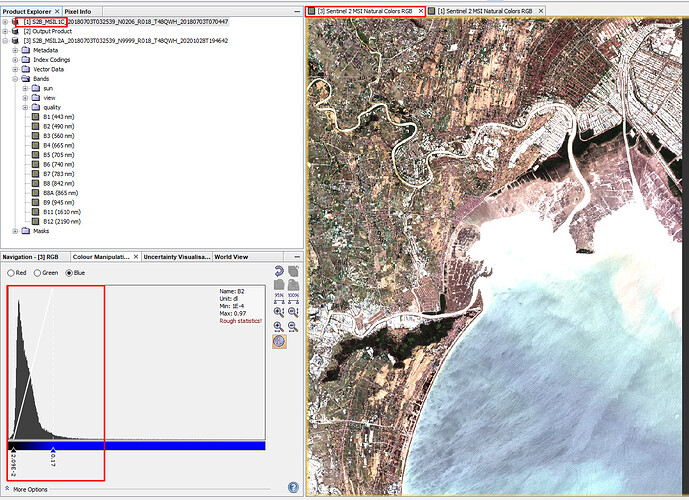Close the [3] Sentinel 2 MSI Natural Colors tab

point(421,11)
